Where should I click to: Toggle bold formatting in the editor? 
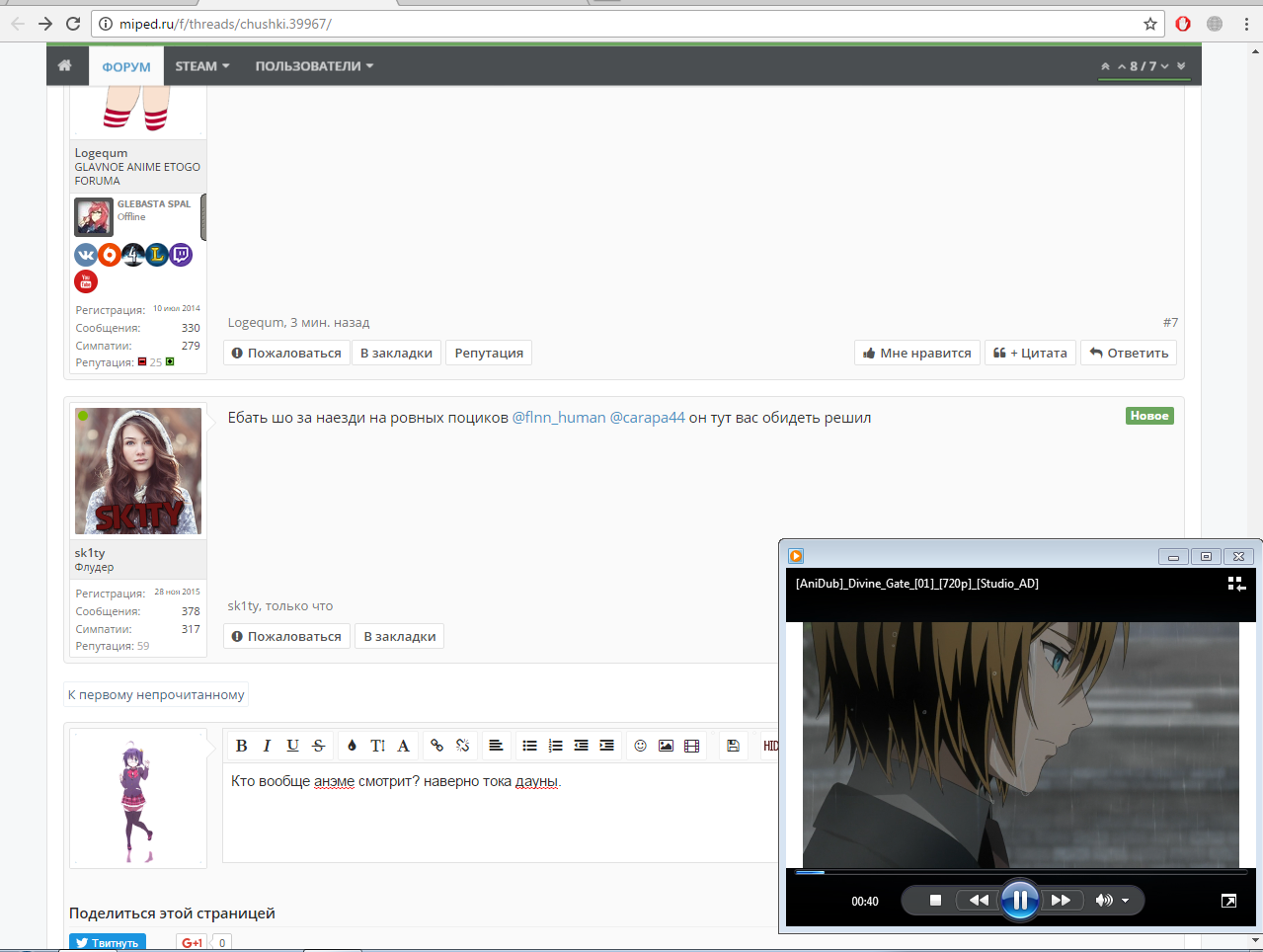pyautogui.click(x=241, y=746)
